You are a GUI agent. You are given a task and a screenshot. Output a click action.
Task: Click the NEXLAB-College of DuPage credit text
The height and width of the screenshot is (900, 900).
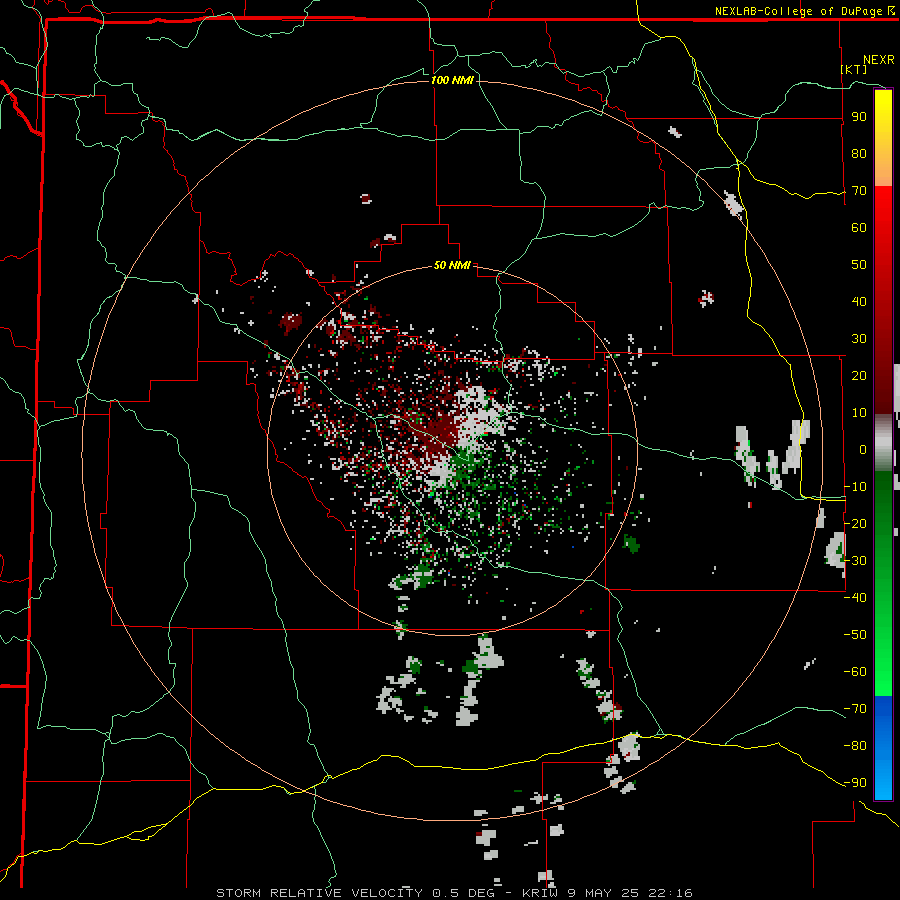click(x=804, y=11)
